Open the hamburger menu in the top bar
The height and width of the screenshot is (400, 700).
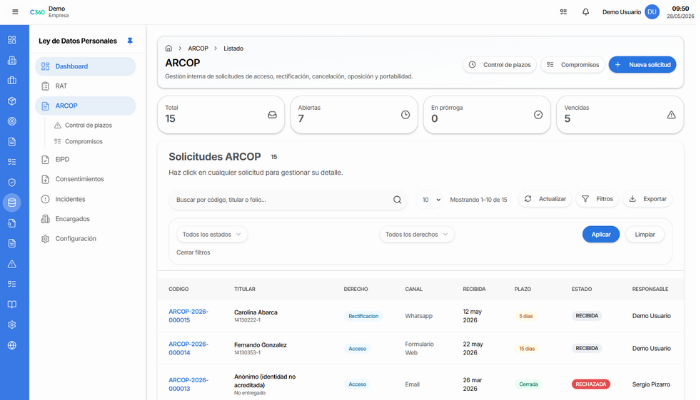click(15, 12)
